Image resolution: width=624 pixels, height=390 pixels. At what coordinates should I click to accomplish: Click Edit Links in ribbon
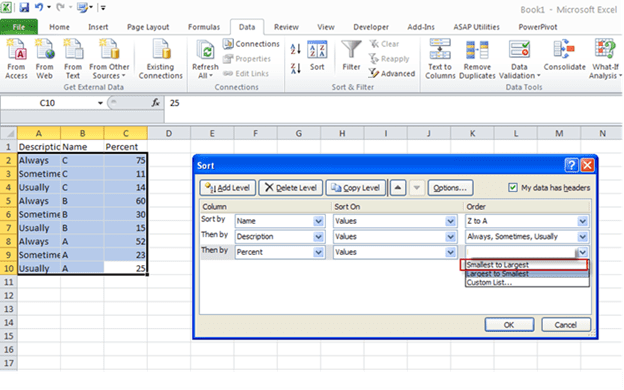(246, 74)
